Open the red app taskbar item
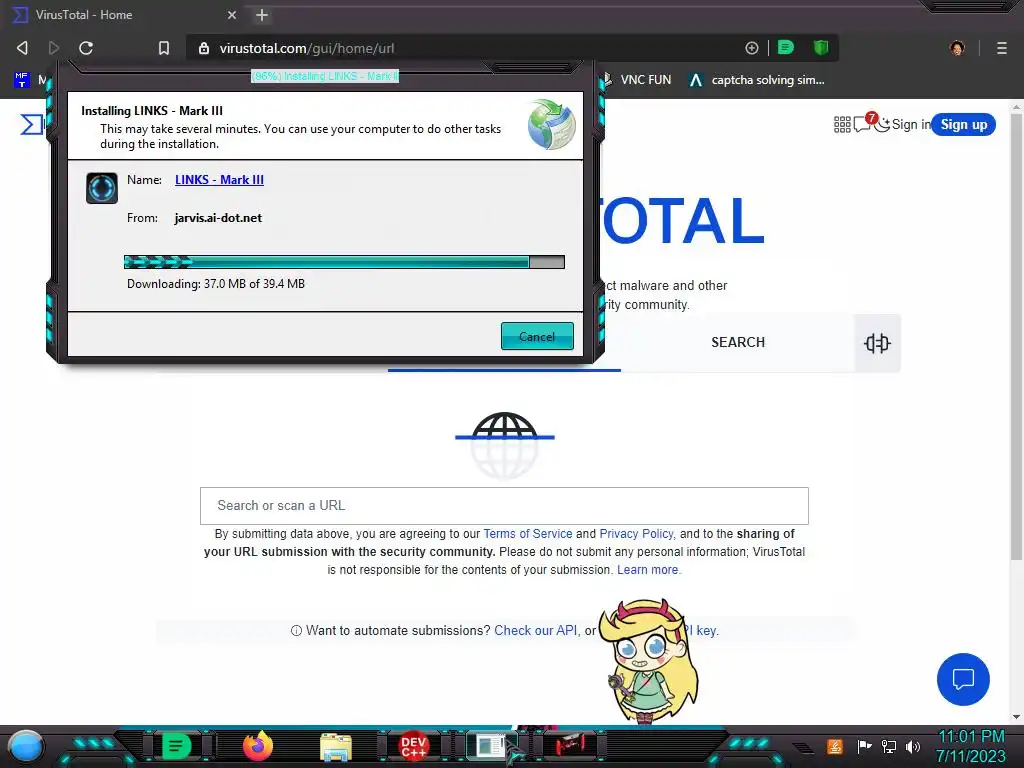 (x=570, y=746)
